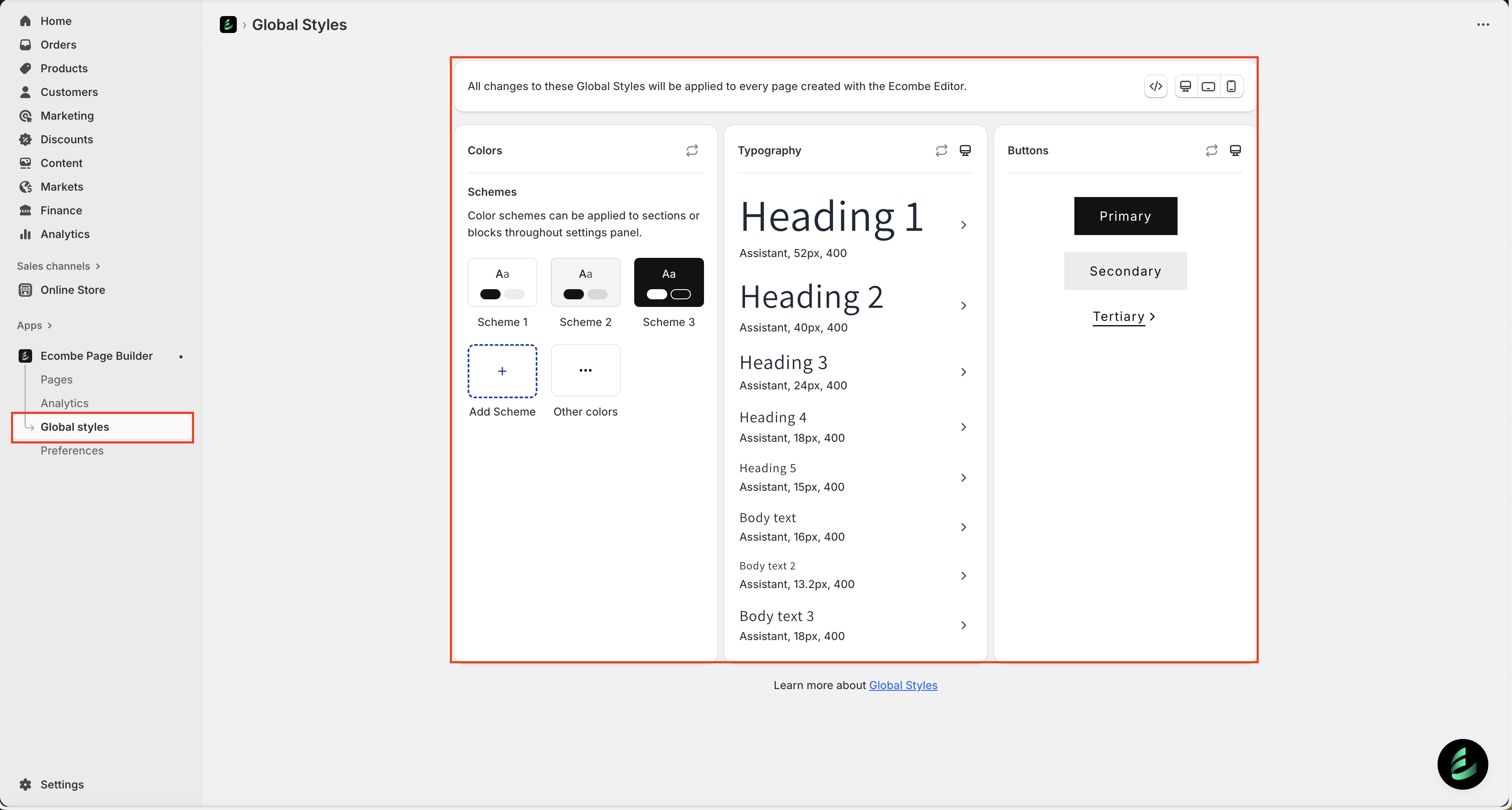Open Preferences in Ecombe submenu

click(71, 450)
